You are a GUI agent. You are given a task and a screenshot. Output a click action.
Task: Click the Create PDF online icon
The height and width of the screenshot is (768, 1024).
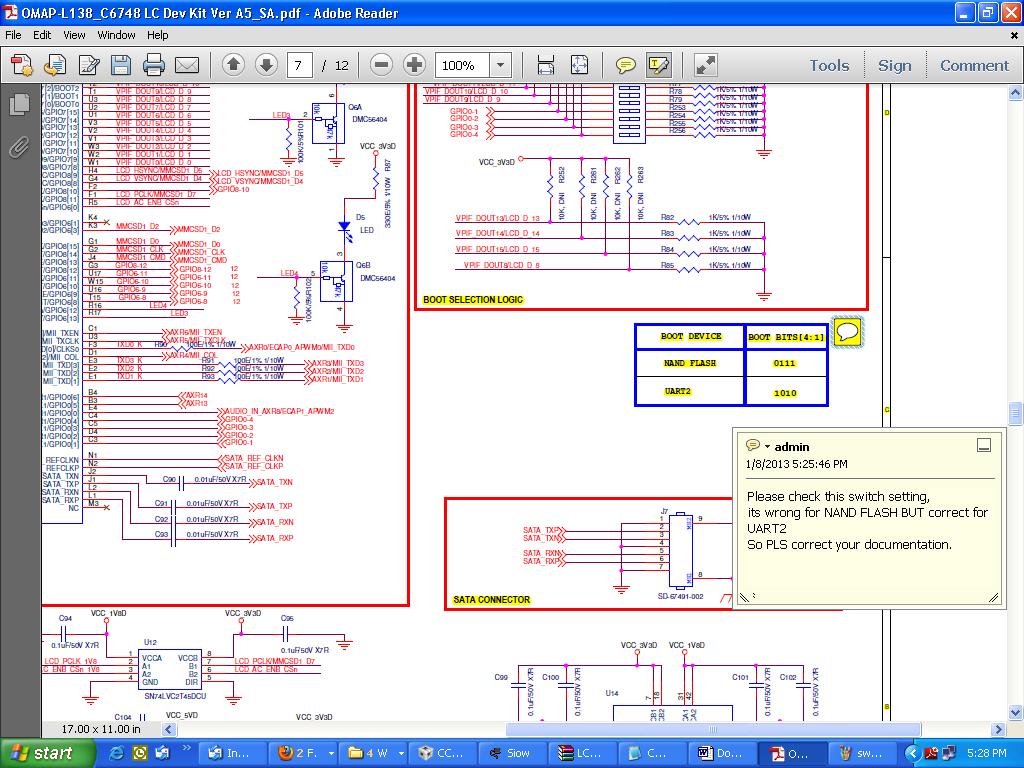[21, 65]
